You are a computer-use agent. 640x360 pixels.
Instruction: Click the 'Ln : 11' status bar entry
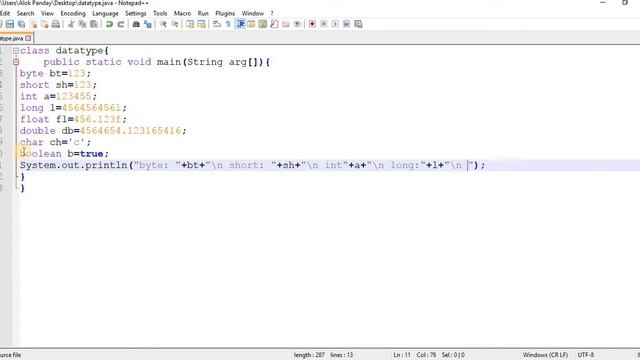point(402,355)
